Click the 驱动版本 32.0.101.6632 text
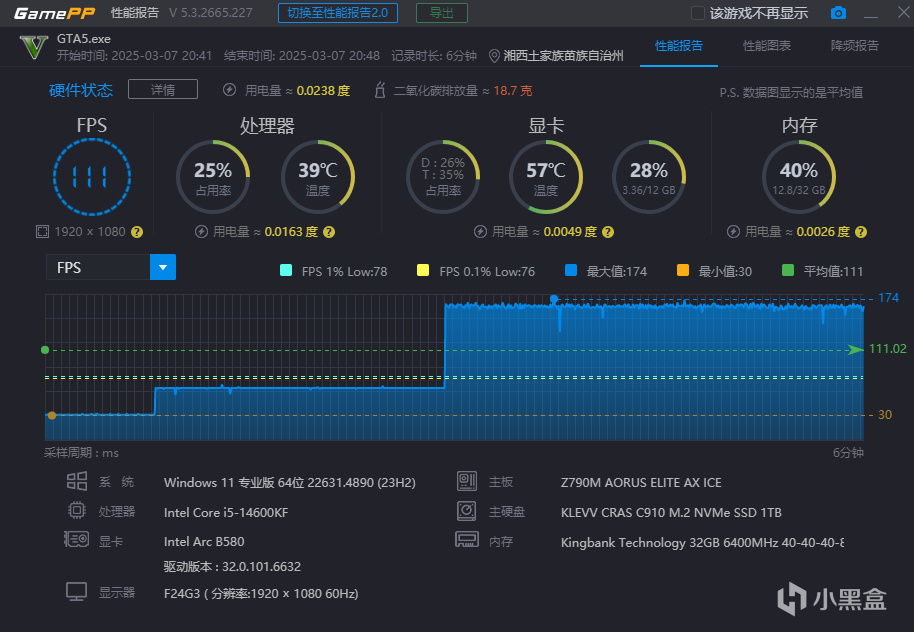This screenshot has width=914, height=632. (x=232, y=567)
